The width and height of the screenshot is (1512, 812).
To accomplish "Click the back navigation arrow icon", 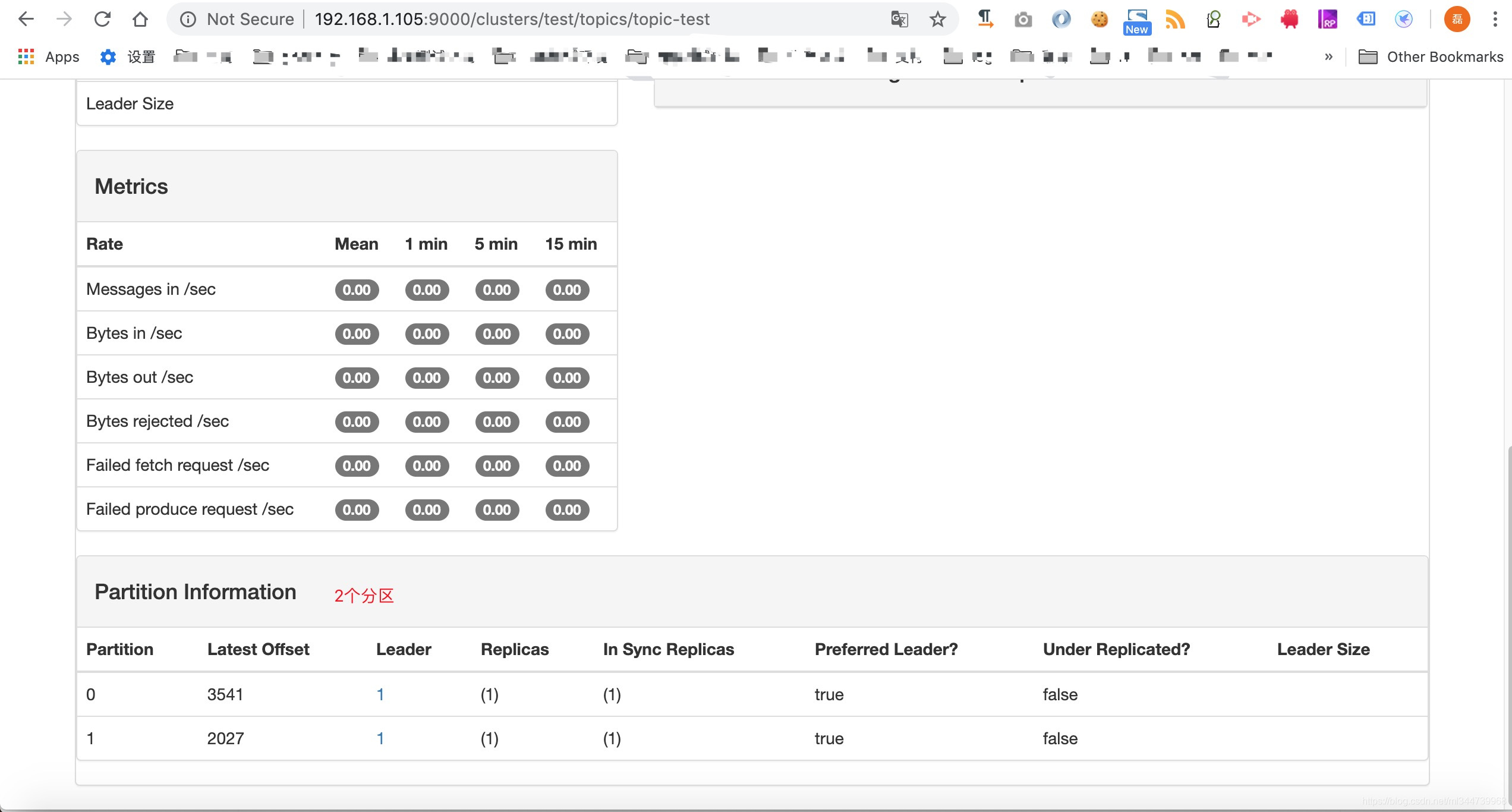I will pyautogui.click(x=27, y=18).
